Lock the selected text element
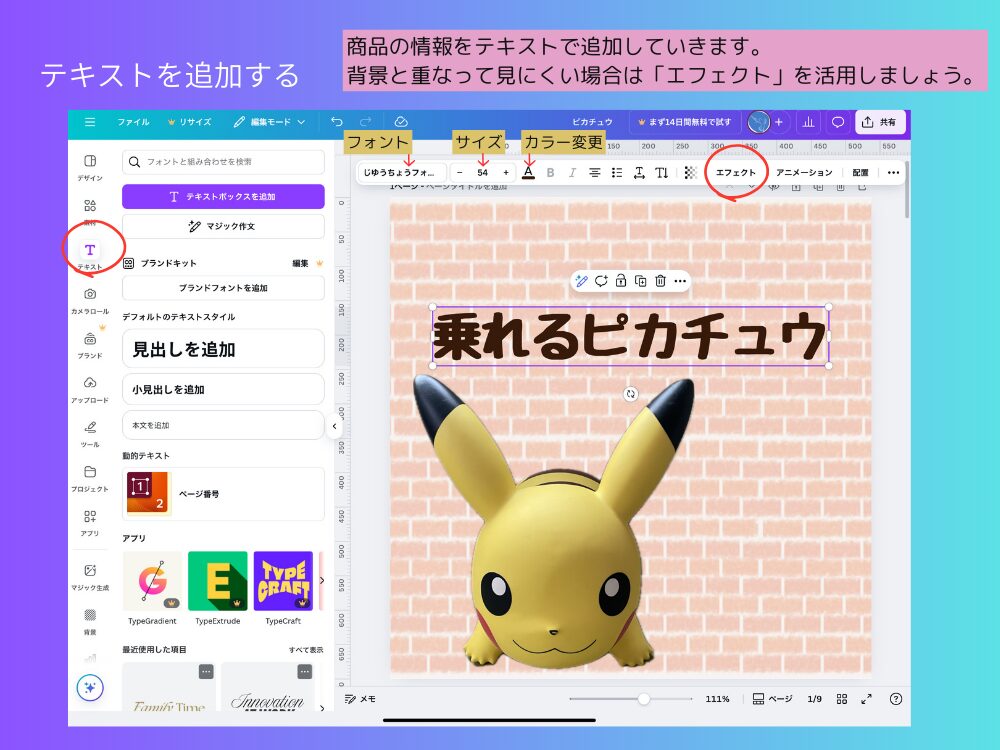 point(622,281)
